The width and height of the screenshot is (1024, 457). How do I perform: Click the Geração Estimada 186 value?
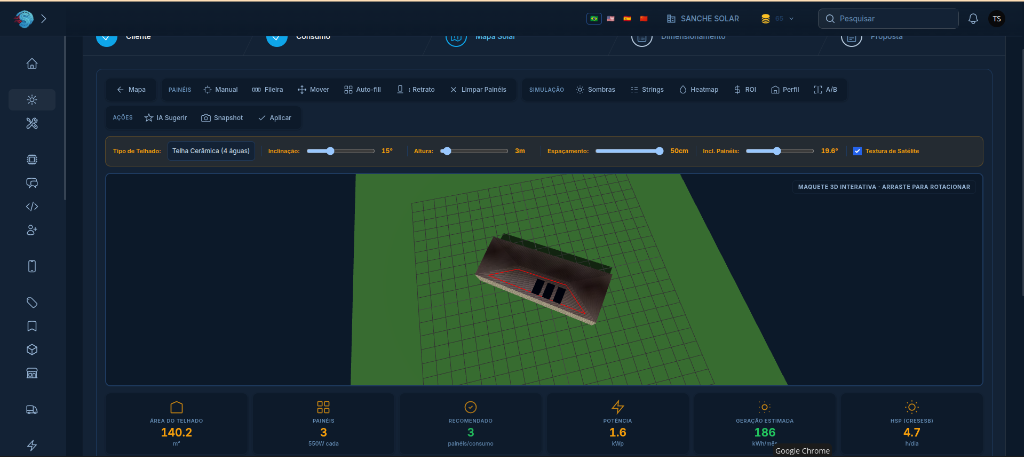click(764, 432)
